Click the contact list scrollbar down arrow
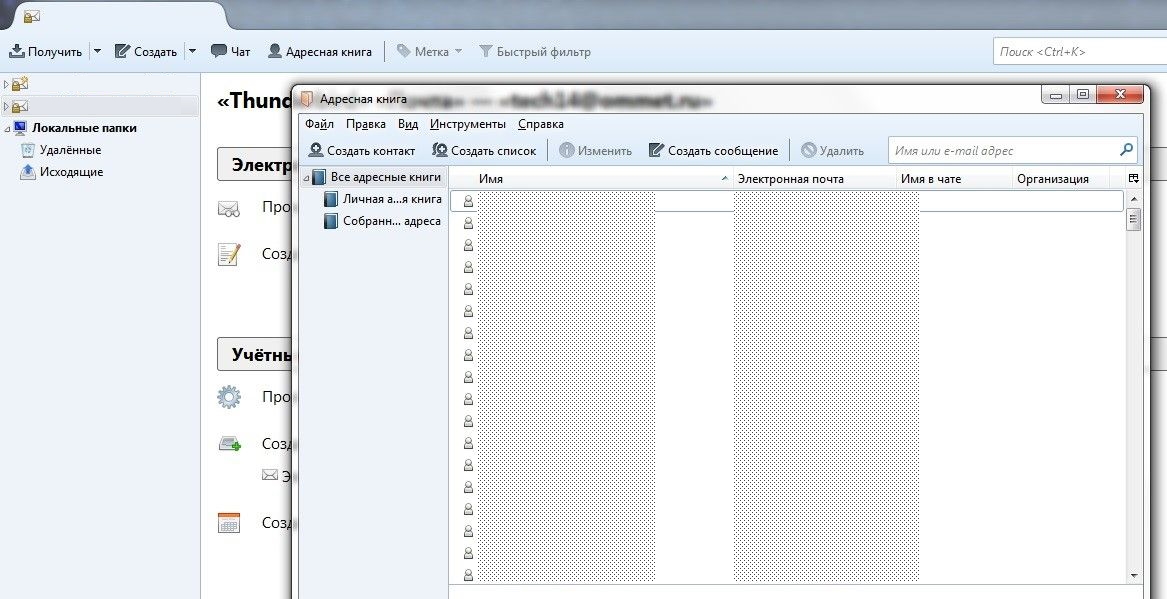The image size is (1167, 599). 1134,575
